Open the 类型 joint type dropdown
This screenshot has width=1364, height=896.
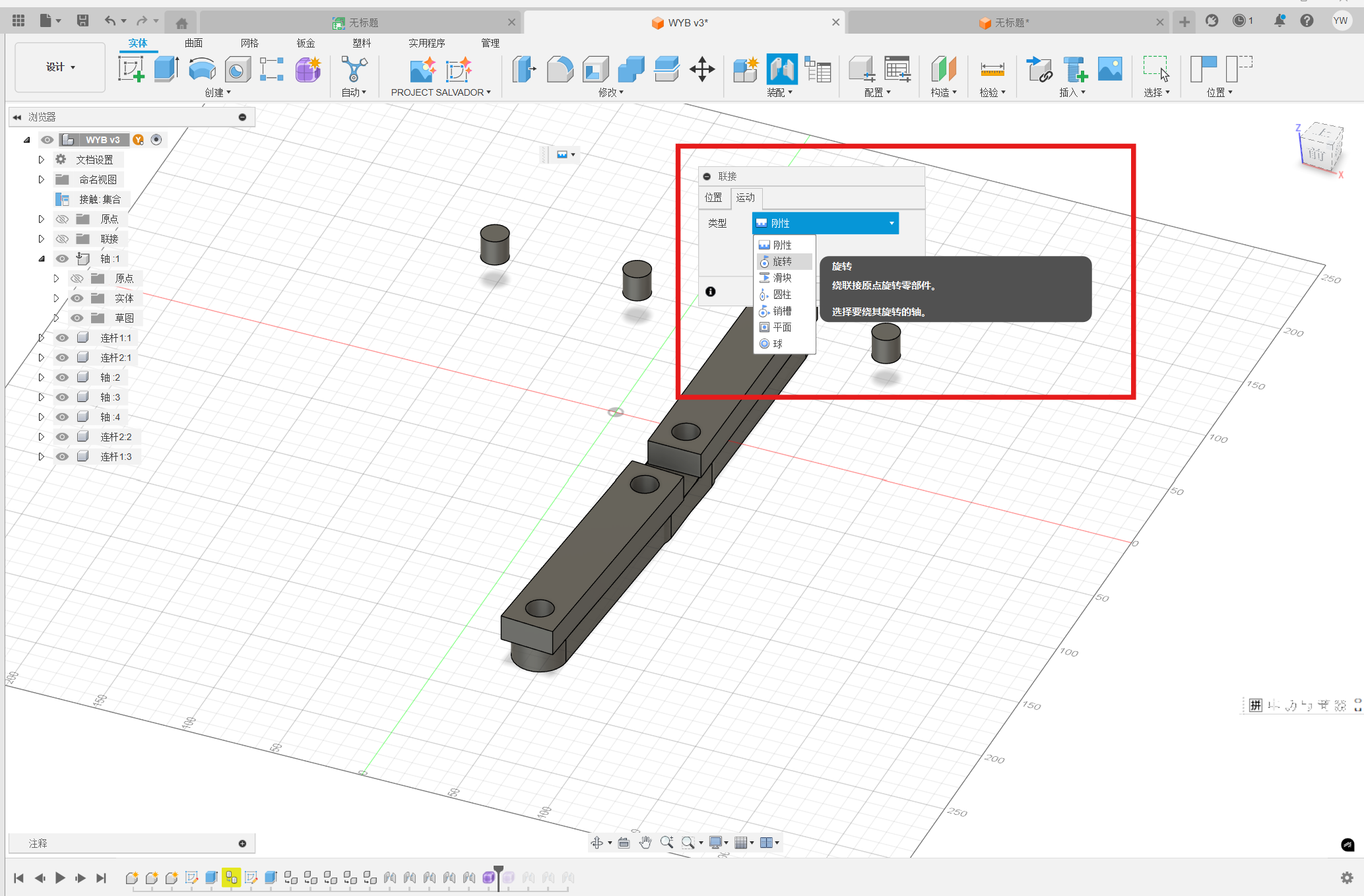tap(825, 223)
